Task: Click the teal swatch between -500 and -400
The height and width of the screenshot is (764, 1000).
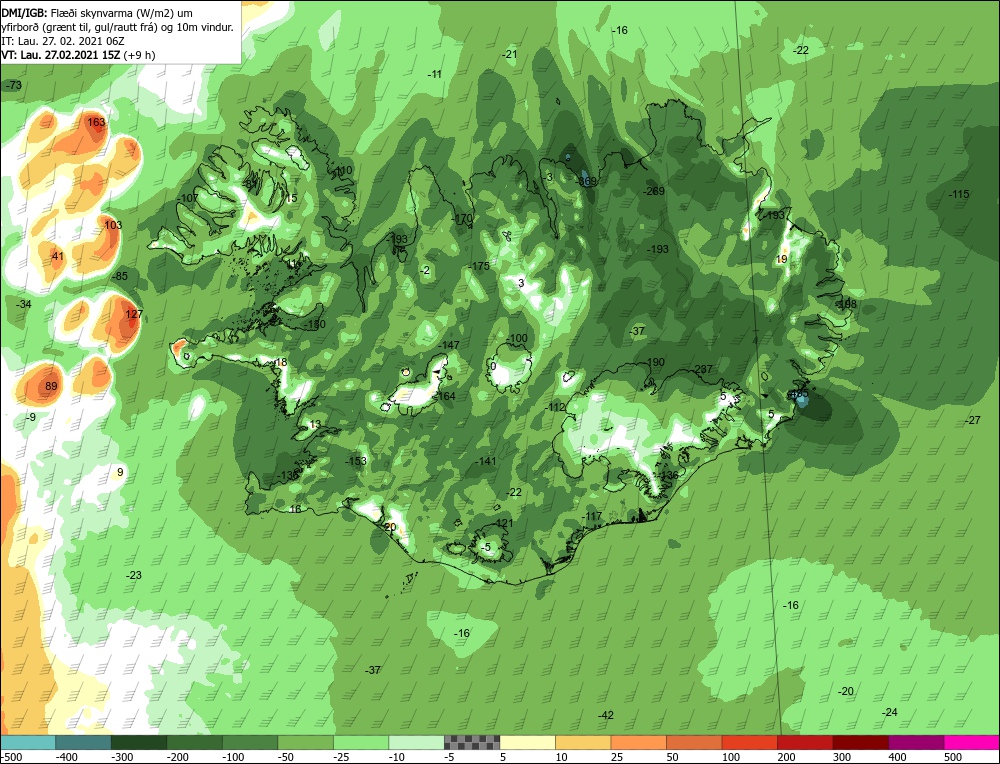Action: pos(28,742)
